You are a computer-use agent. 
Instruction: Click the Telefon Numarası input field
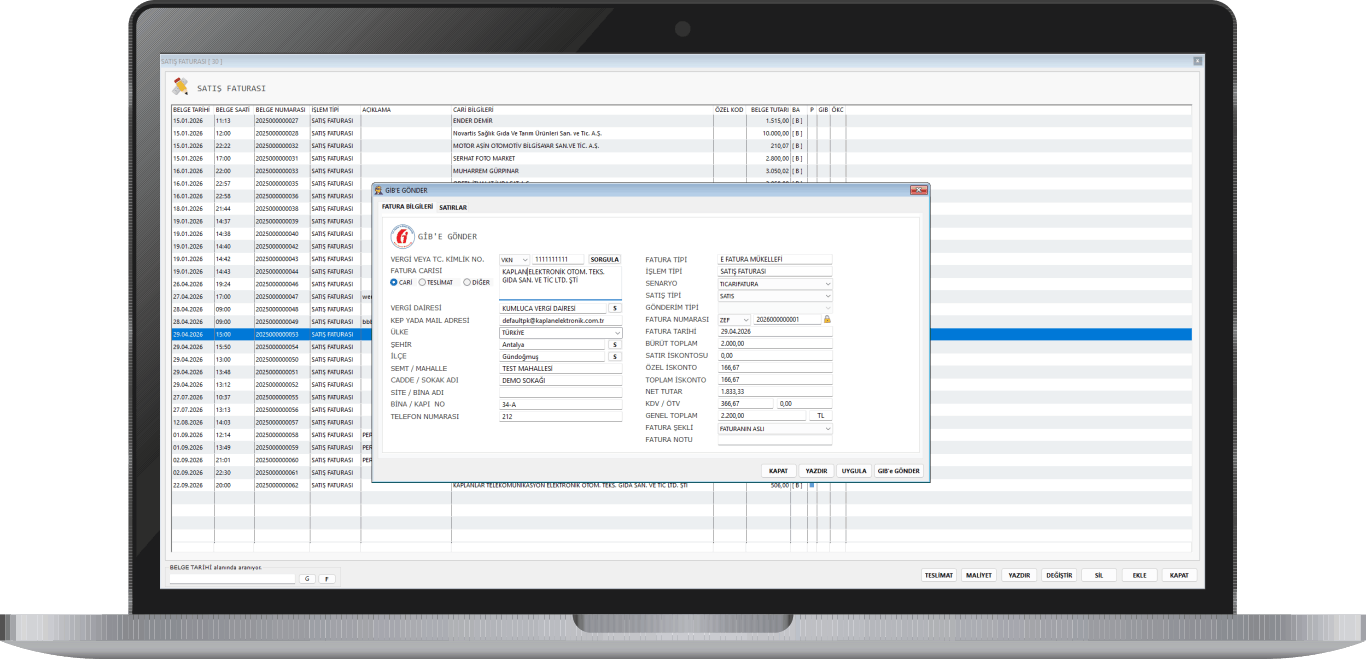click(560, 416)
